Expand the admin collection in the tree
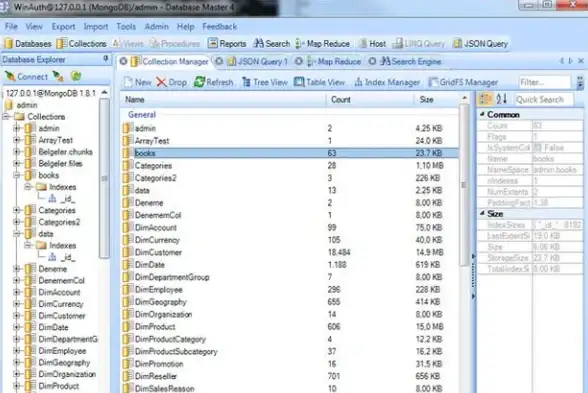Image resolution: width=588 pixels, height=393 pixels. [x=16, y=129]
